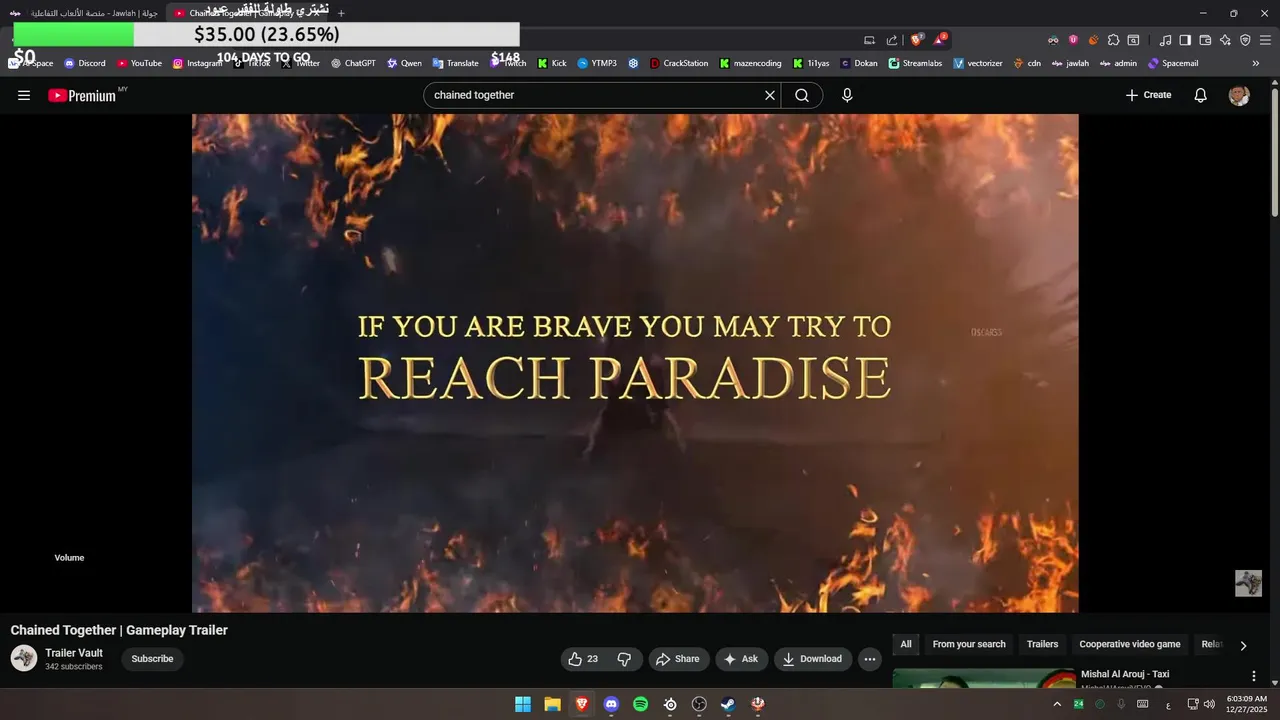Open the YouTube notifications bell

pyautogui.click(x=1200, y=95)
